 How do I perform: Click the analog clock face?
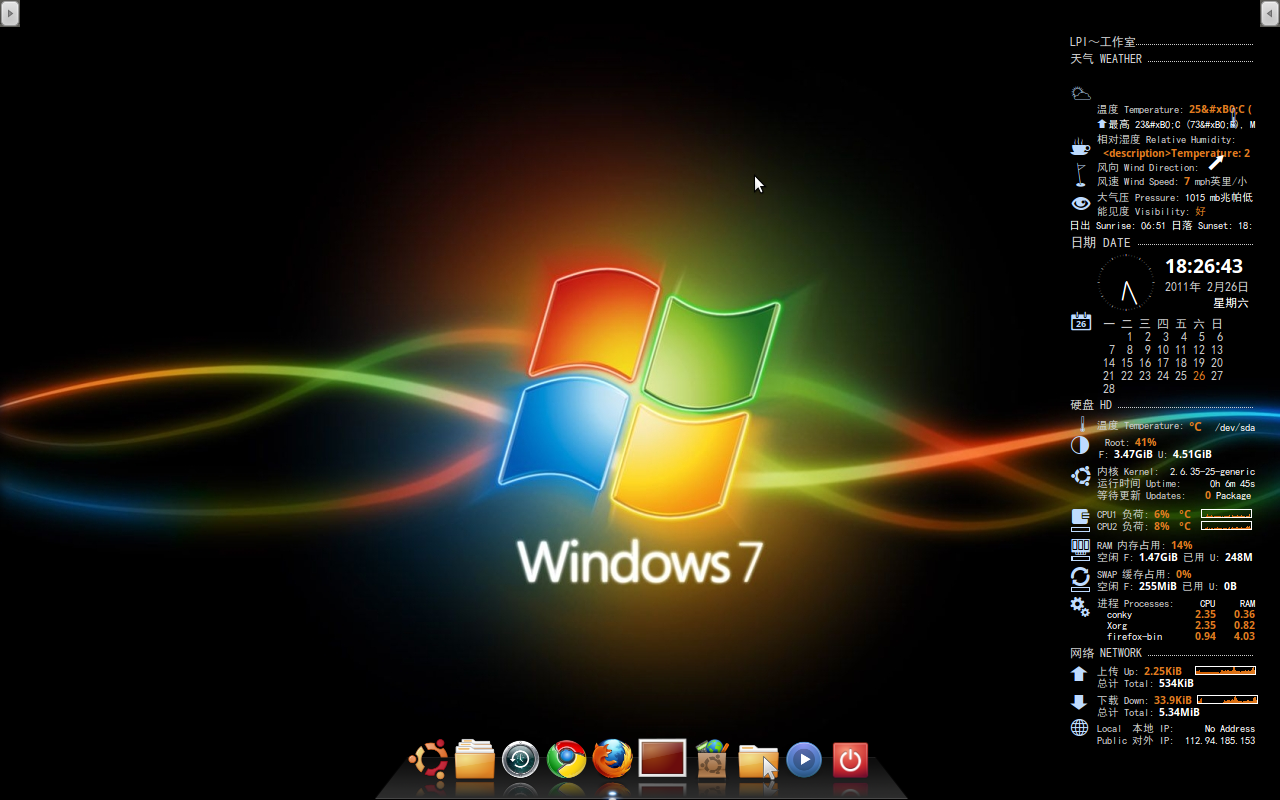(x=1126, y=282)
